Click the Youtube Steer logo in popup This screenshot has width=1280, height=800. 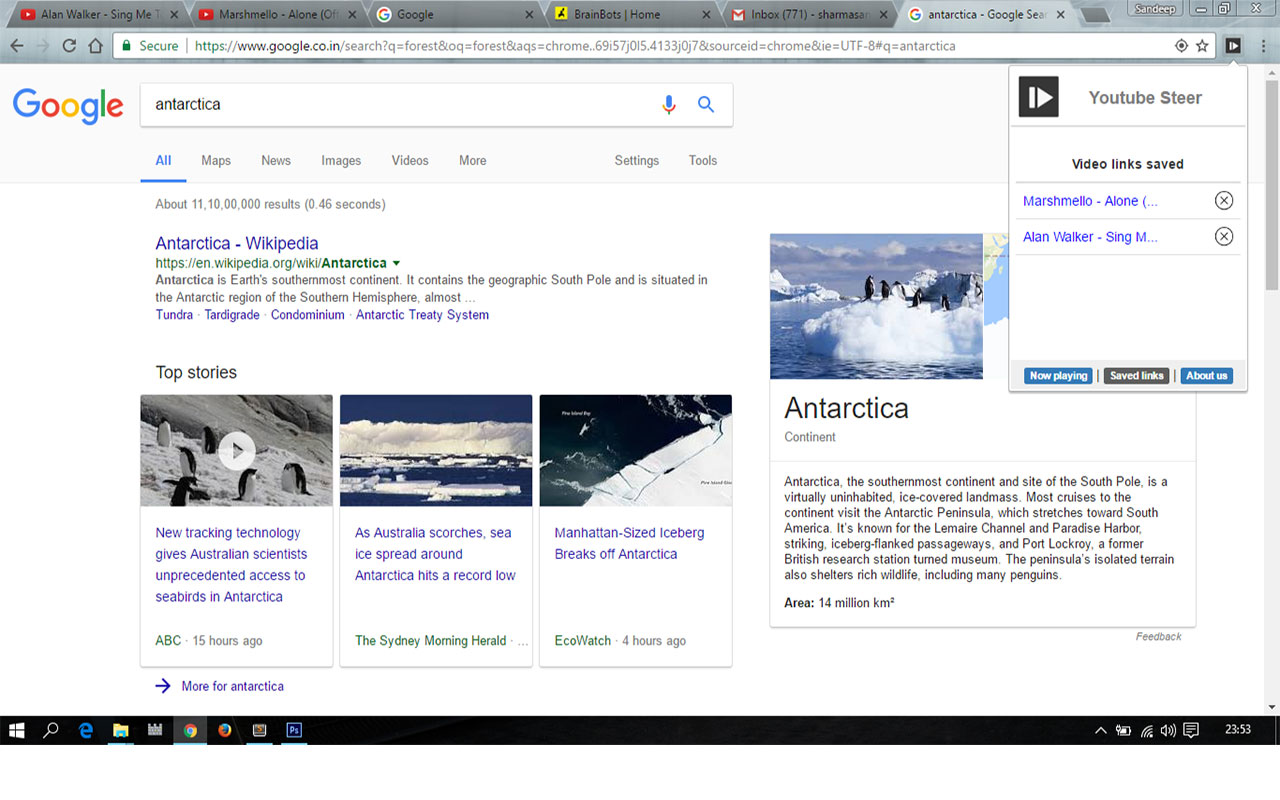pos(1038,97)
